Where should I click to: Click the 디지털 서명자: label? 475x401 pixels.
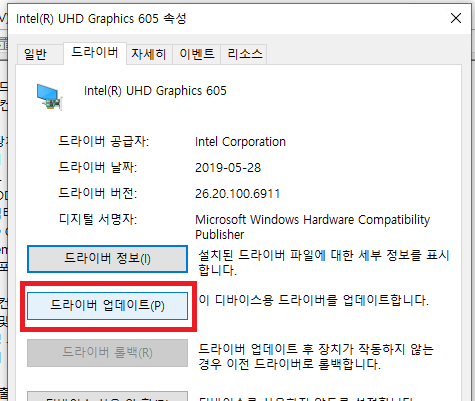pos(98,219)
